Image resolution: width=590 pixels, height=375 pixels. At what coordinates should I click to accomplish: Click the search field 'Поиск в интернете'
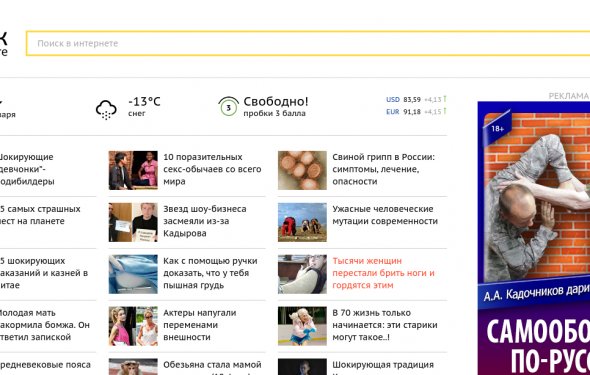point(308,43)
